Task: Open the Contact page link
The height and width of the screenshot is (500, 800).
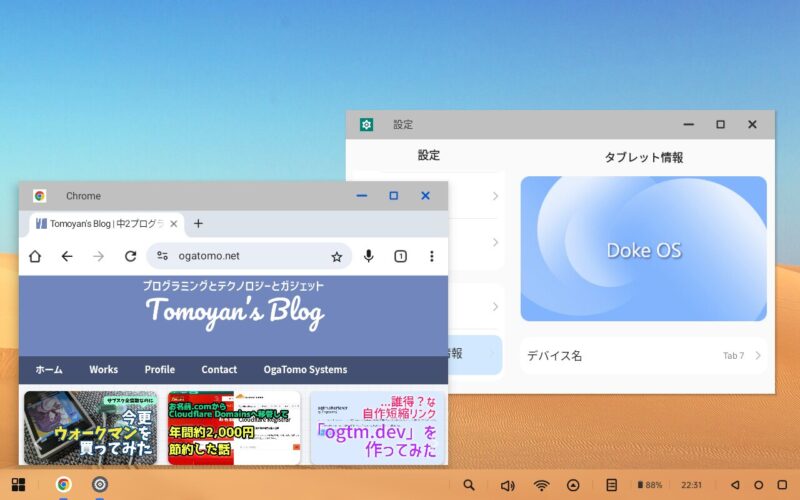Action: 219,369
